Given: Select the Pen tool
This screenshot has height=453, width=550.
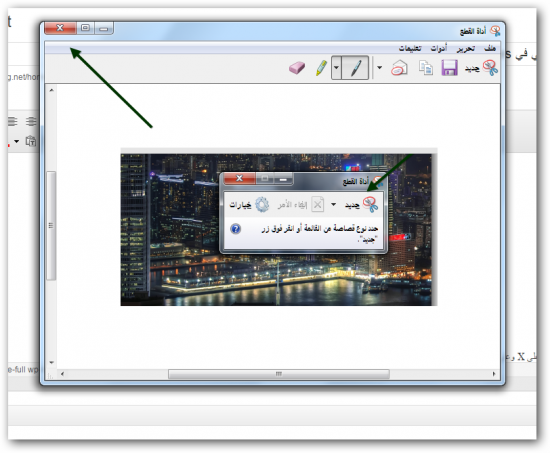Looking at the screenshot, I should (355, 68).
